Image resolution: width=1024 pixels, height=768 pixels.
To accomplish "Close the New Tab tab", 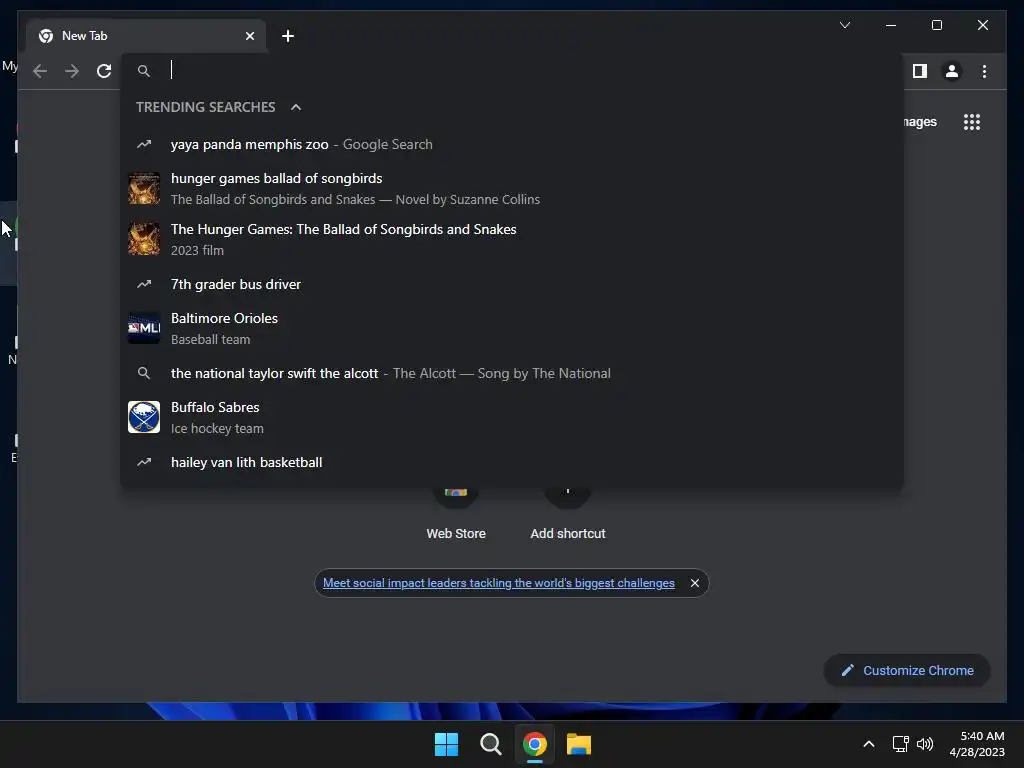I will point(249,36).
